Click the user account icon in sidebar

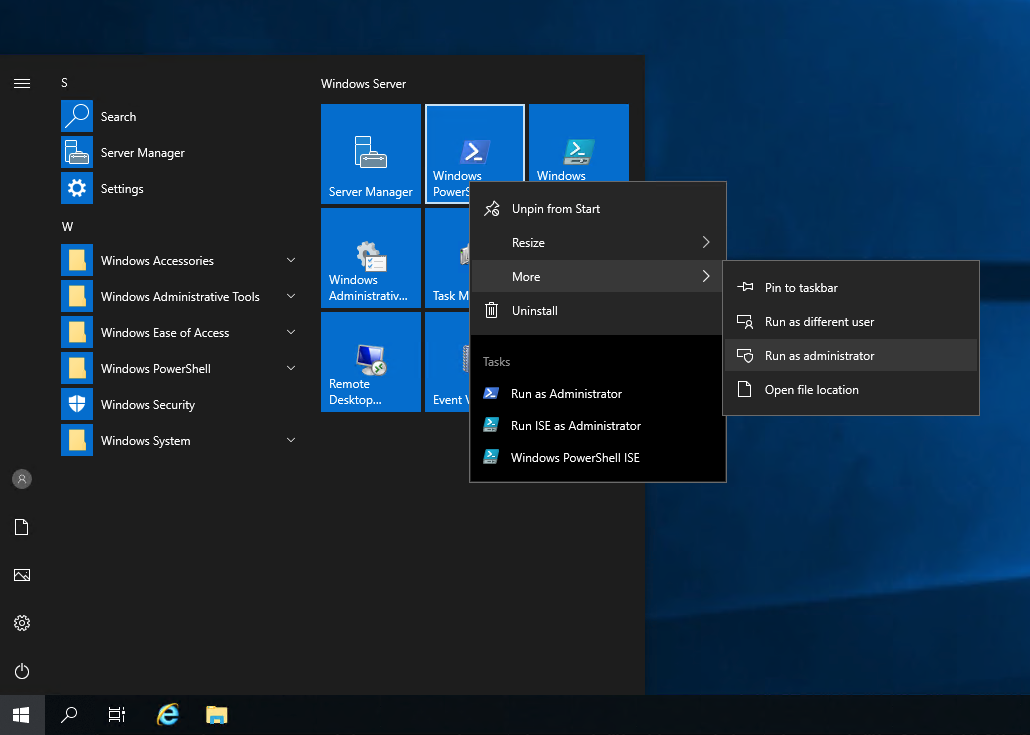point(22,479)
